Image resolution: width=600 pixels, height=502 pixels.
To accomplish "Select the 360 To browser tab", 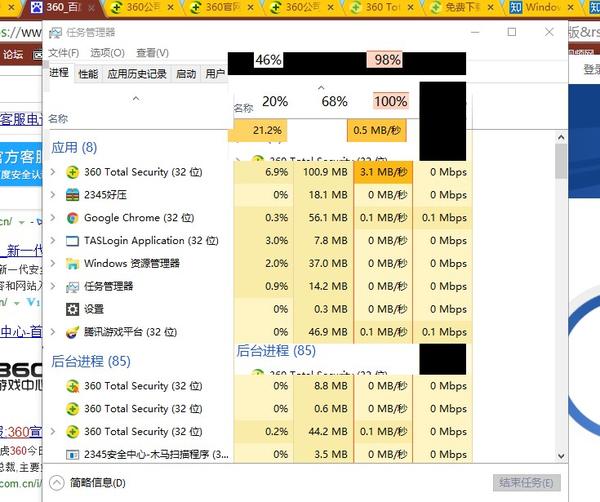I will pyautogui.click(x=384, y=8).
